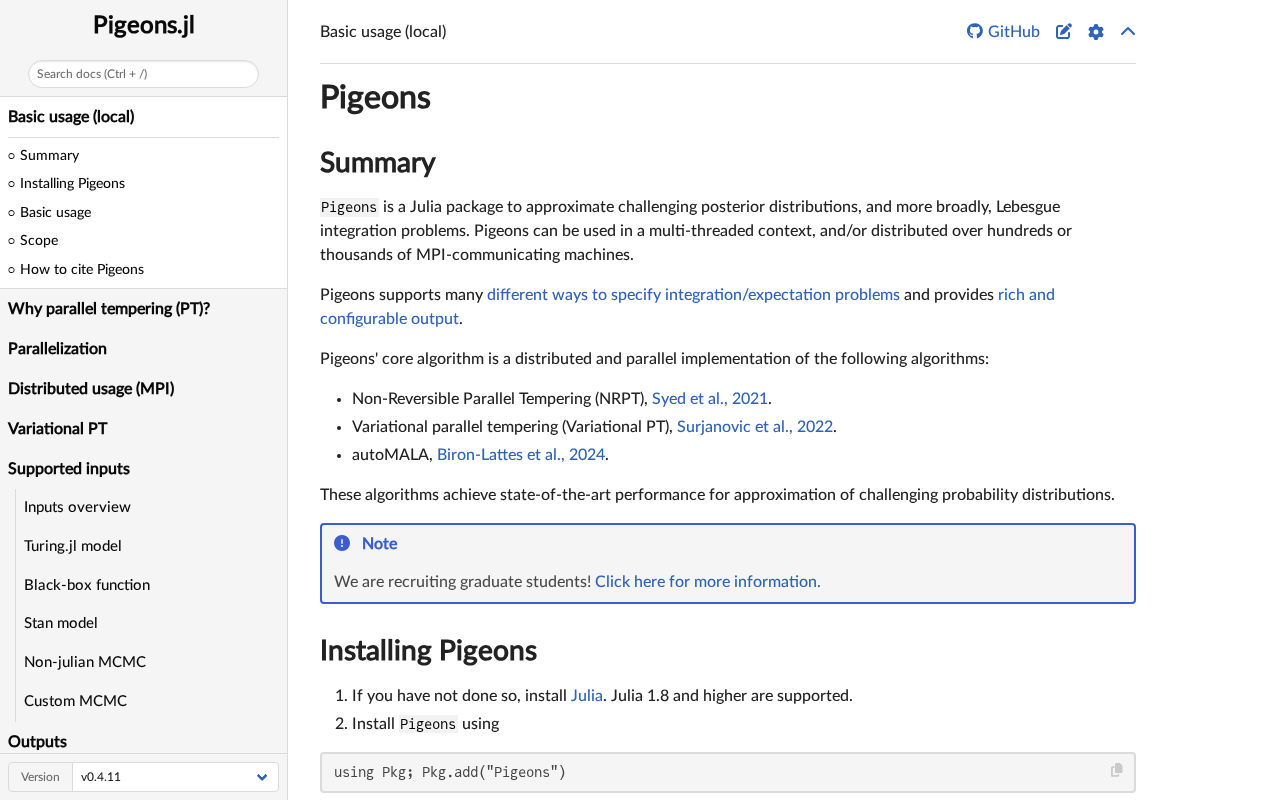Focus the Search docs field
1280x800 pixels.
(x=143, y=74)
